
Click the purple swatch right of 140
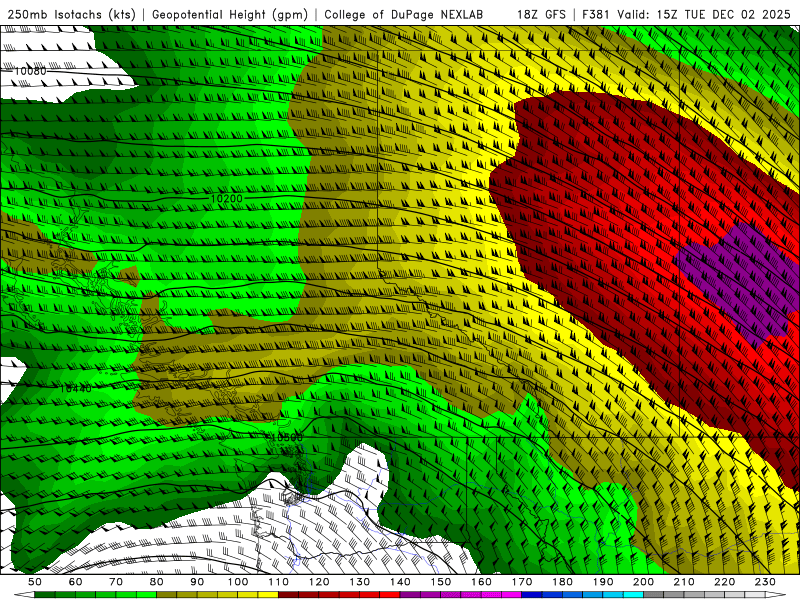point(410,595)
